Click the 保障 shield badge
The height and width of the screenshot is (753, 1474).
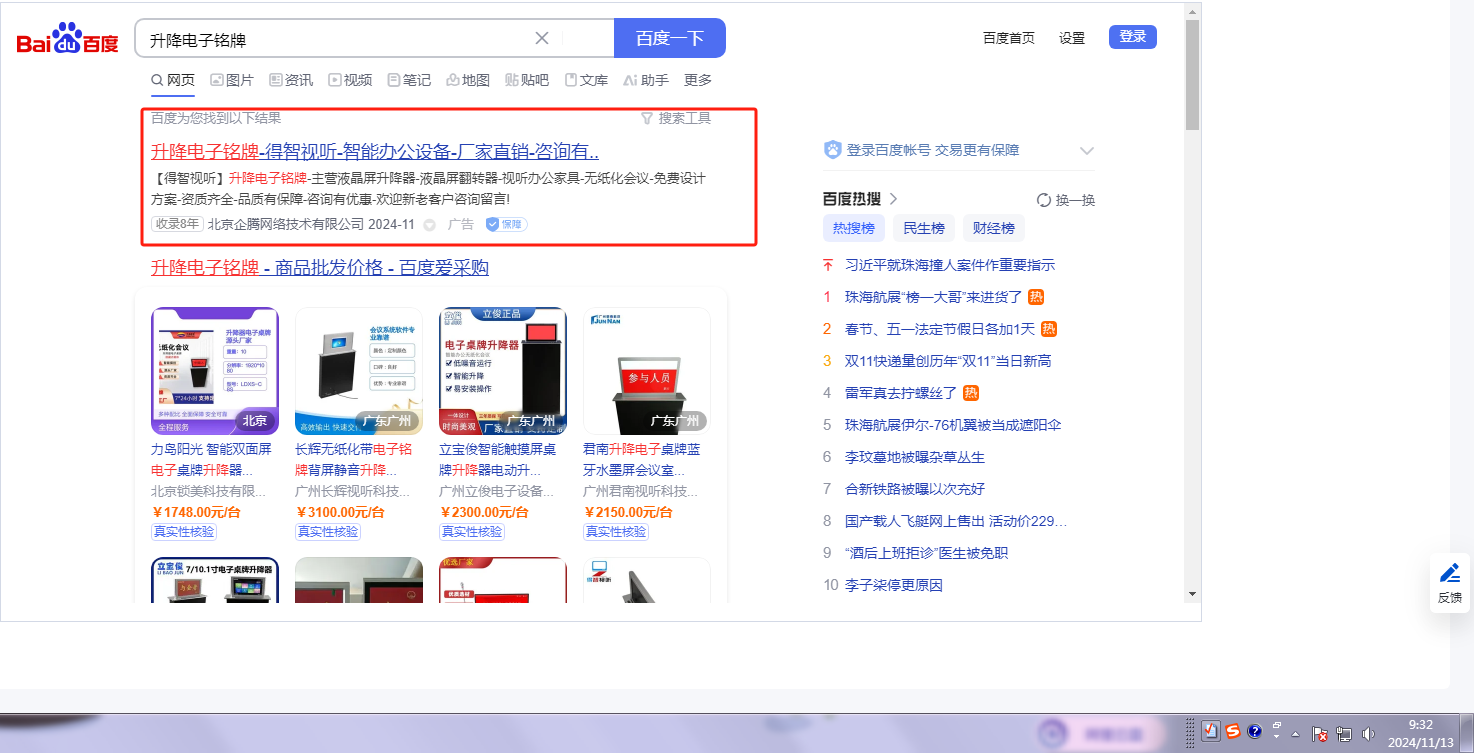pos(506,224)
